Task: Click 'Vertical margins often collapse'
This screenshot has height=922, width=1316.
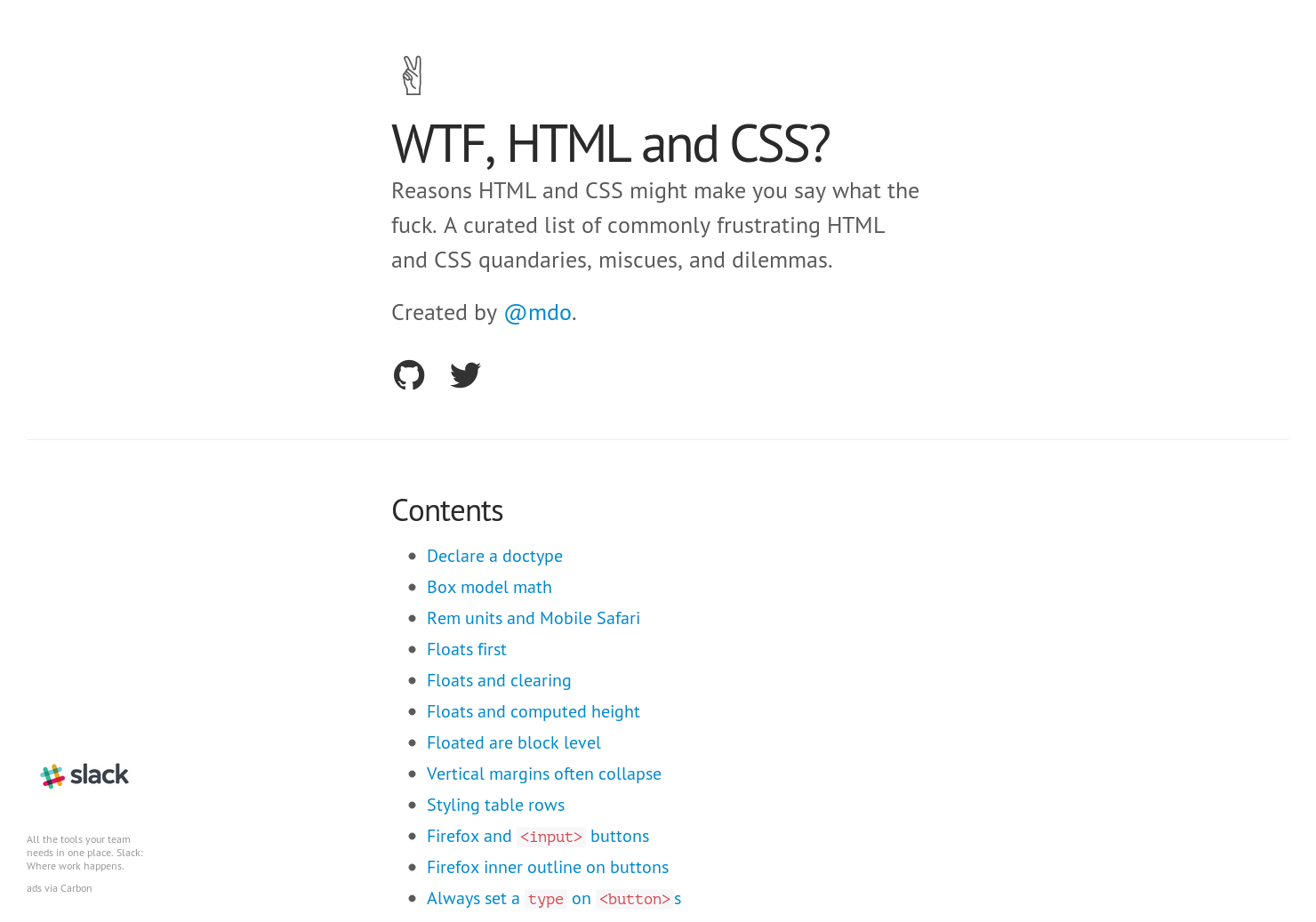Action: point(544,774)
